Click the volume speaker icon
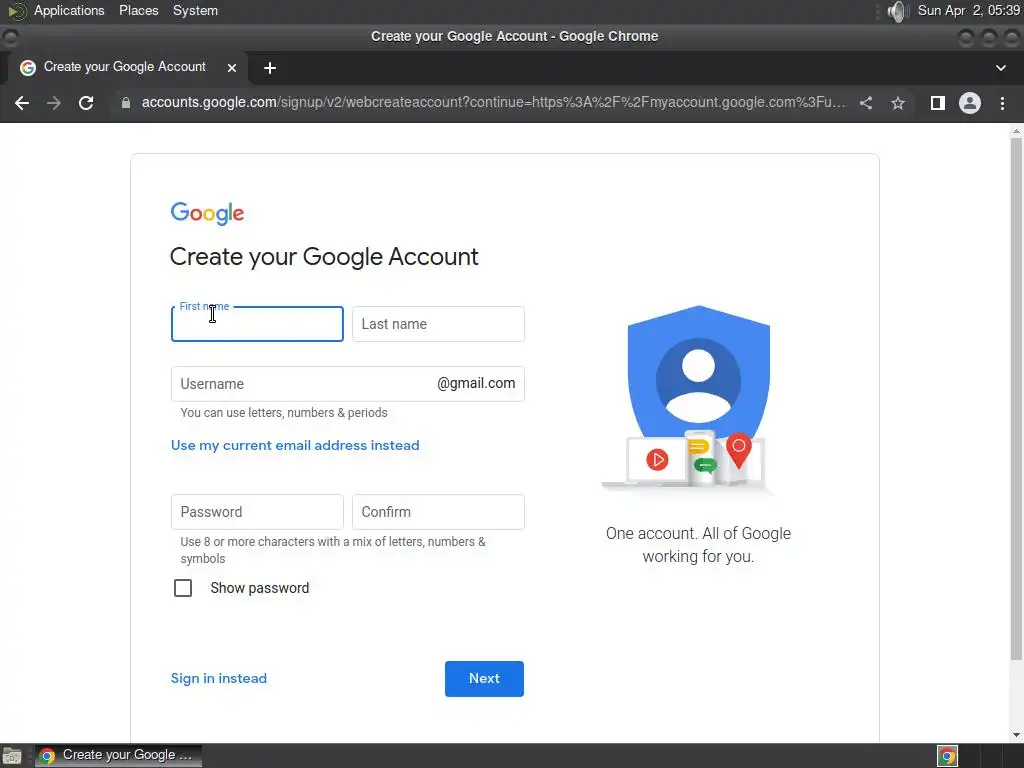This screenshot has width=1024, height=768. coord(899,11)
